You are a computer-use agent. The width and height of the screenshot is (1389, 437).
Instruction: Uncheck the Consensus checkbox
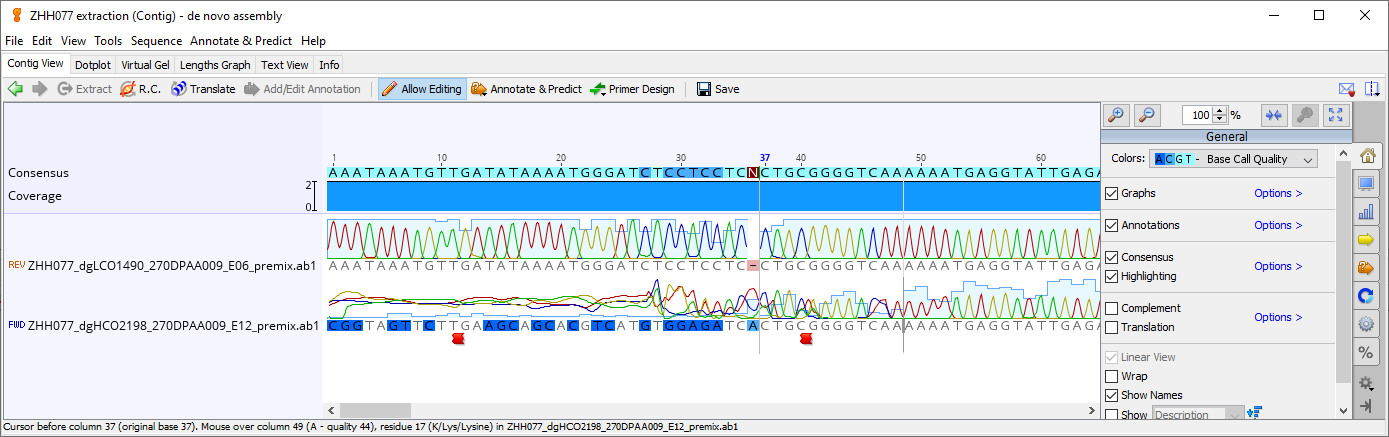point(1111,257)
